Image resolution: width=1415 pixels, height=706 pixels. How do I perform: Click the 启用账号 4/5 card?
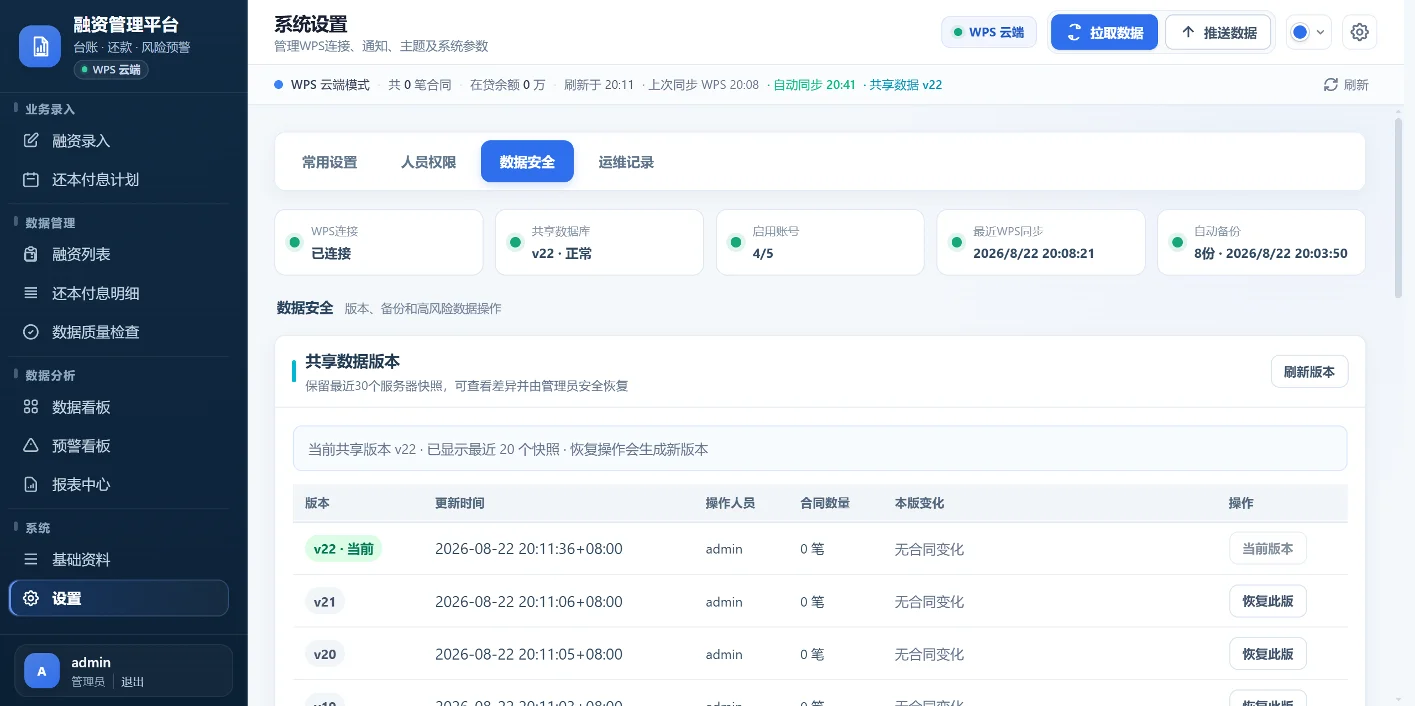tap(820, 242)
